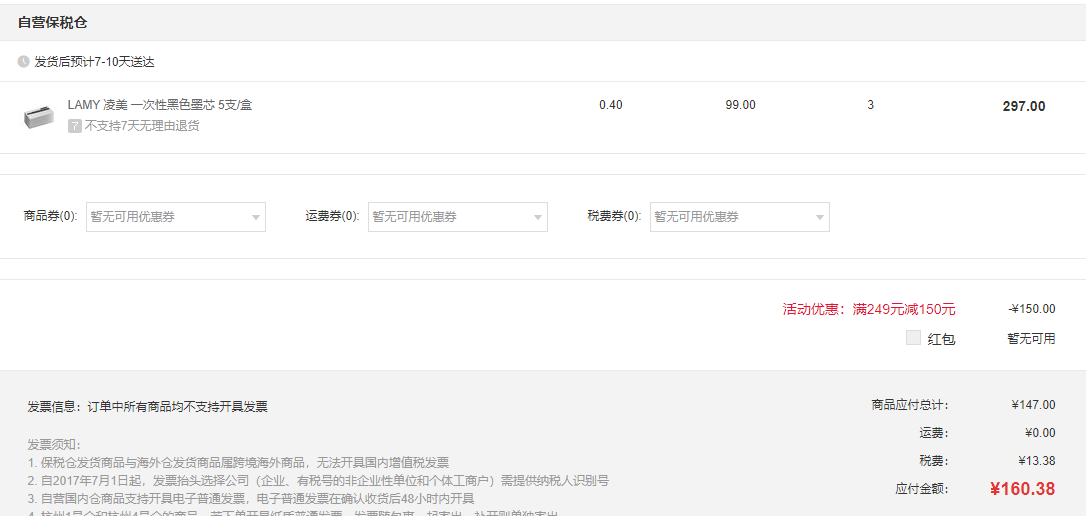
Task: Click the clock icon beside delivery estimate
Action: pos(24,62)
